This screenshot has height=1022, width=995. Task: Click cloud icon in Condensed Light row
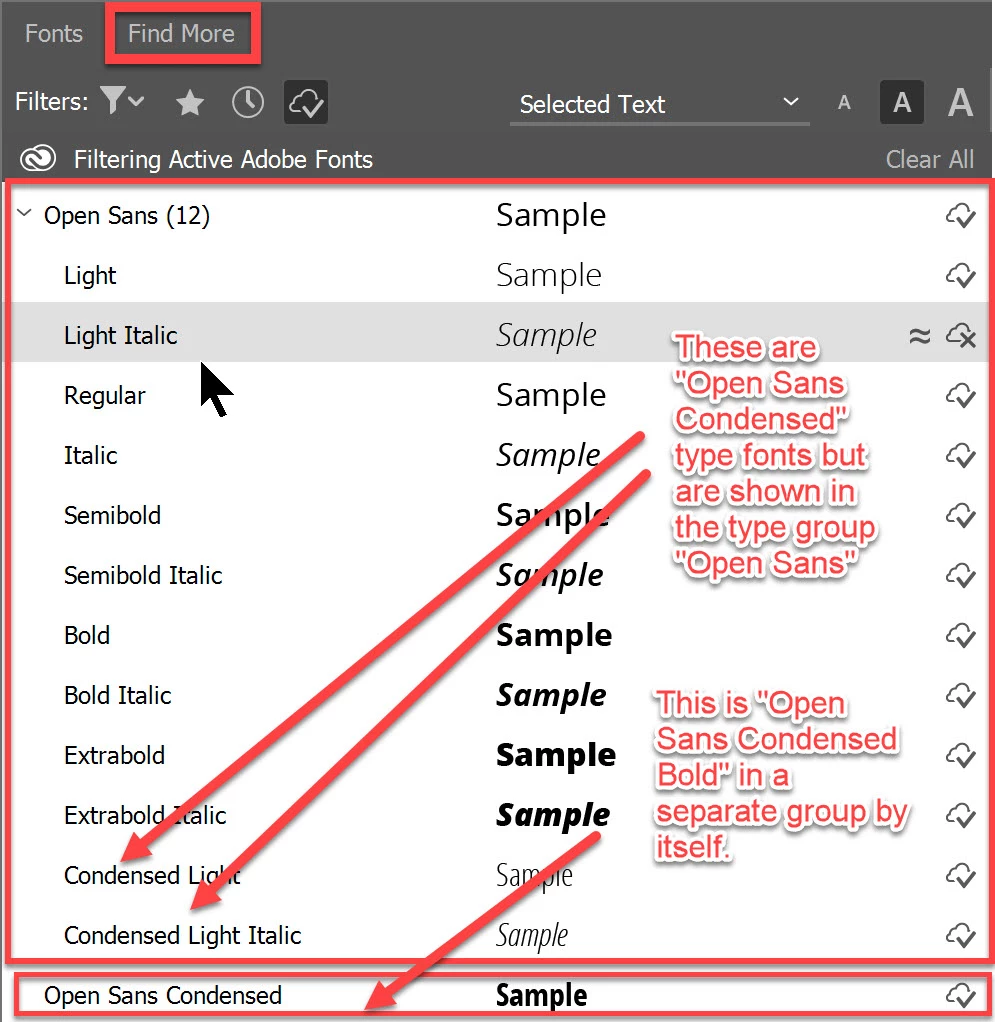pyautogui.click(x=960, y=875)
